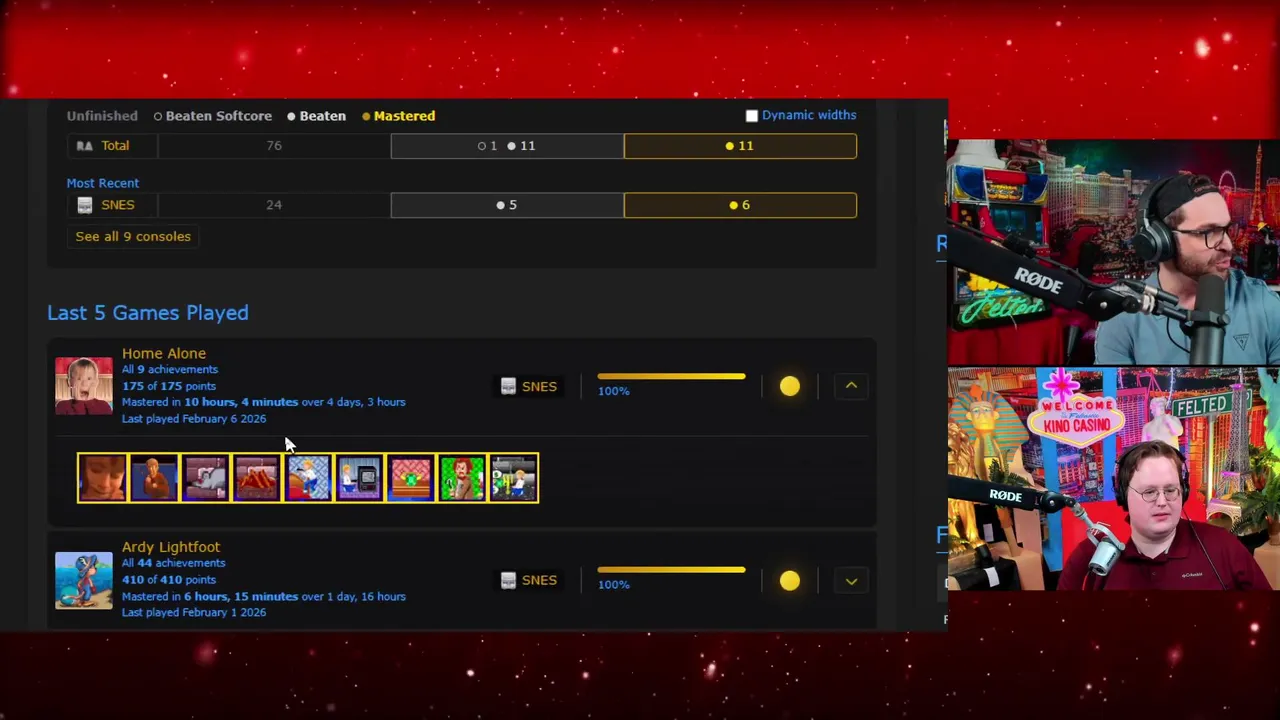Open the green gem on pink pattern badge
1280x720 pixels.
(411, 478)
